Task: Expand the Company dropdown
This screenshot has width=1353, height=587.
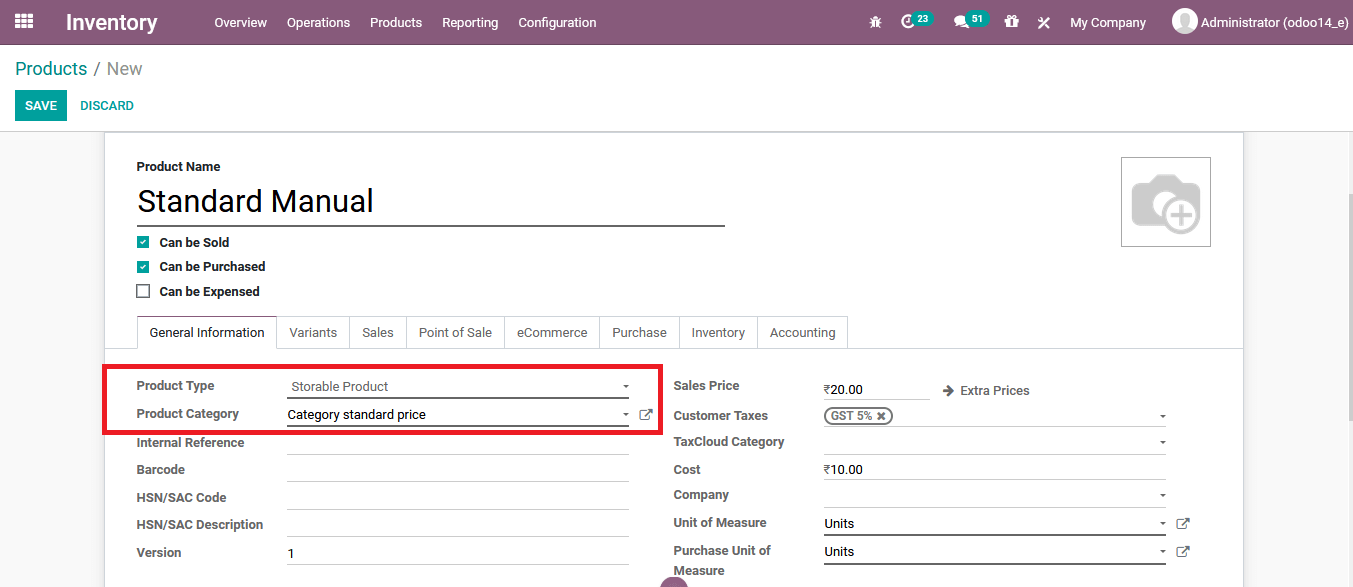Action: [x=1162, y=495]
